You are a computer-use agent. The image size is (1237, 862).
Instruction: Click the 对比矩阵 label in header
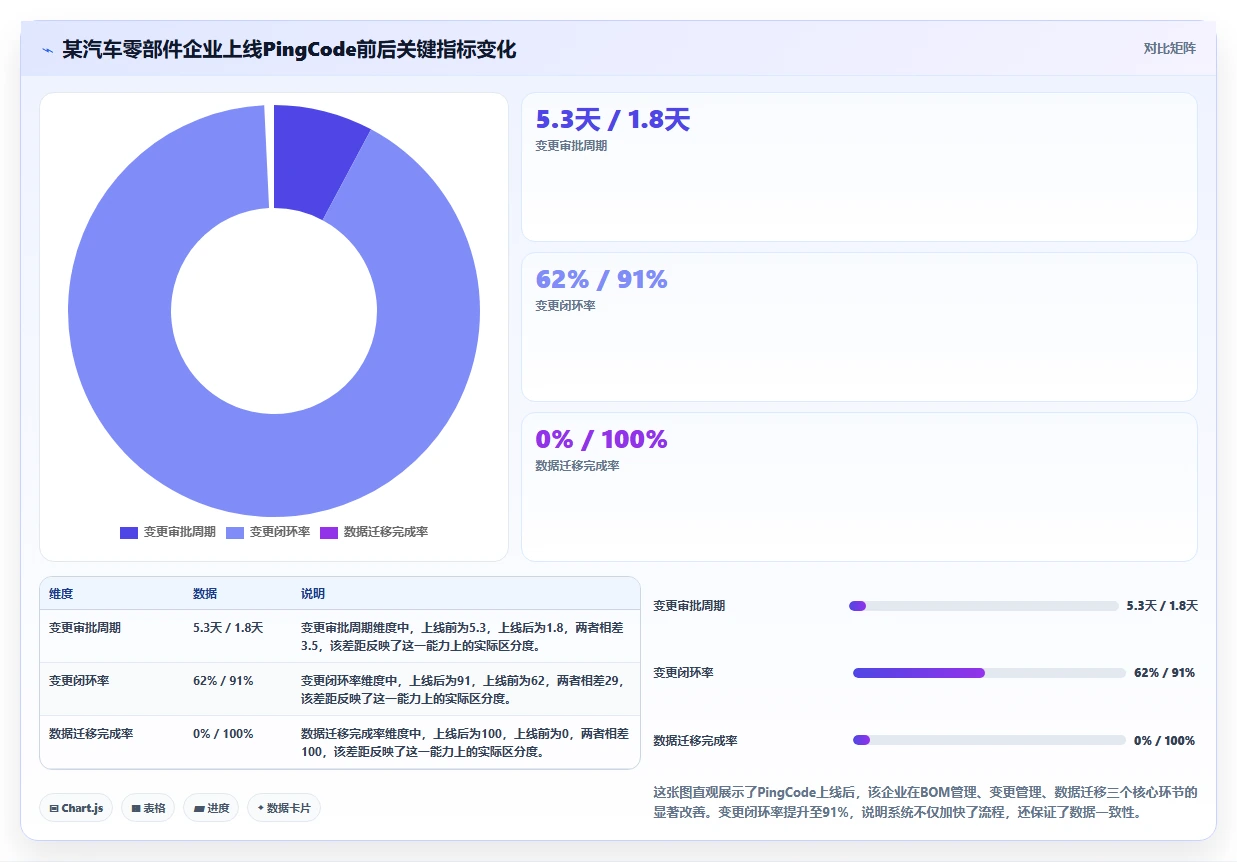(1169, 48)
